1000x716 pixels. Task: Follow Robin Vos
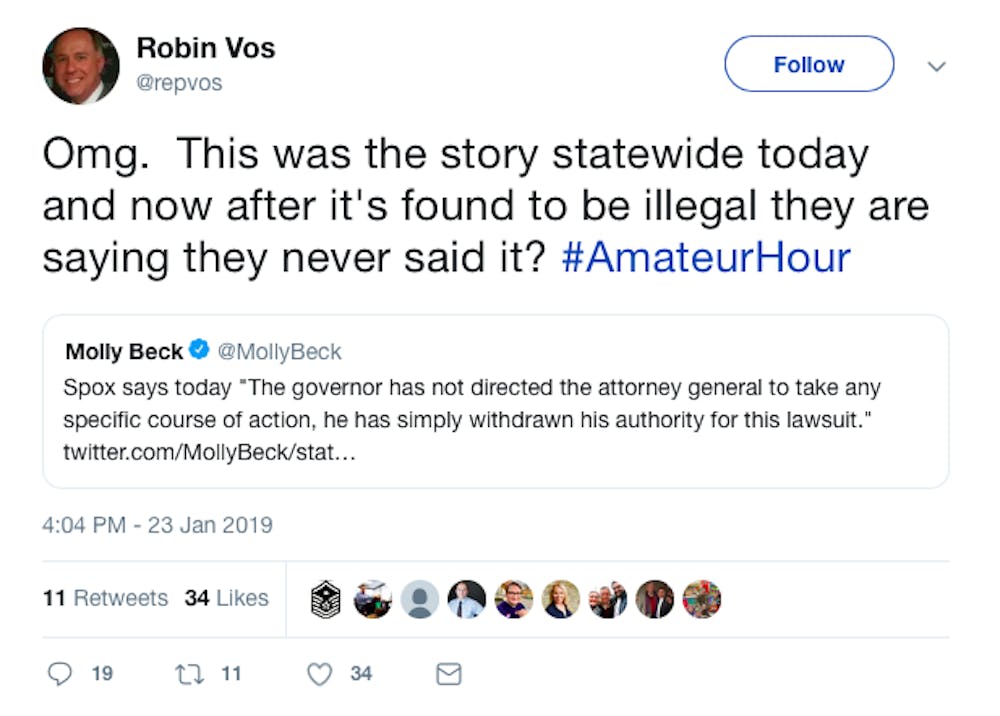[808, 65]
